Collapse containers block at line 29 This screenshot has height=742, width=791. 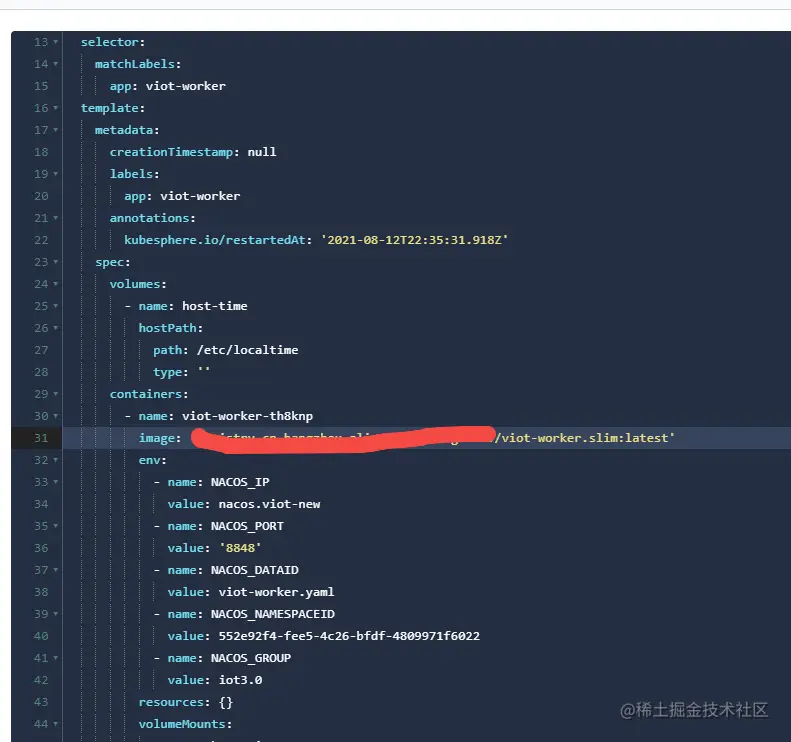pos(55,394)
